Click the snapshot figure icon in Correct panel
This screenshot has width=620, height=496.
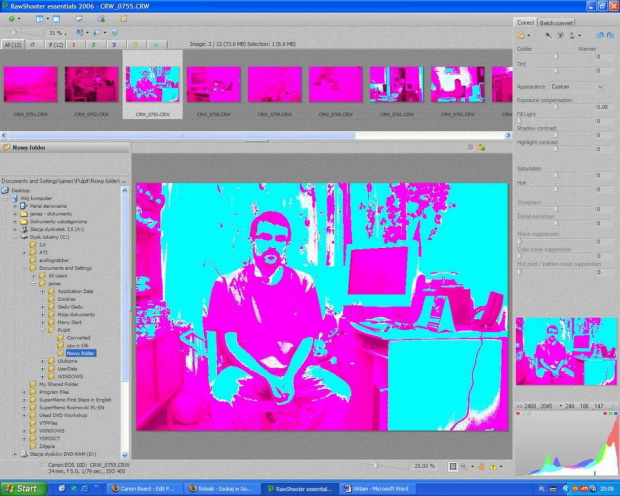[572, 35]
